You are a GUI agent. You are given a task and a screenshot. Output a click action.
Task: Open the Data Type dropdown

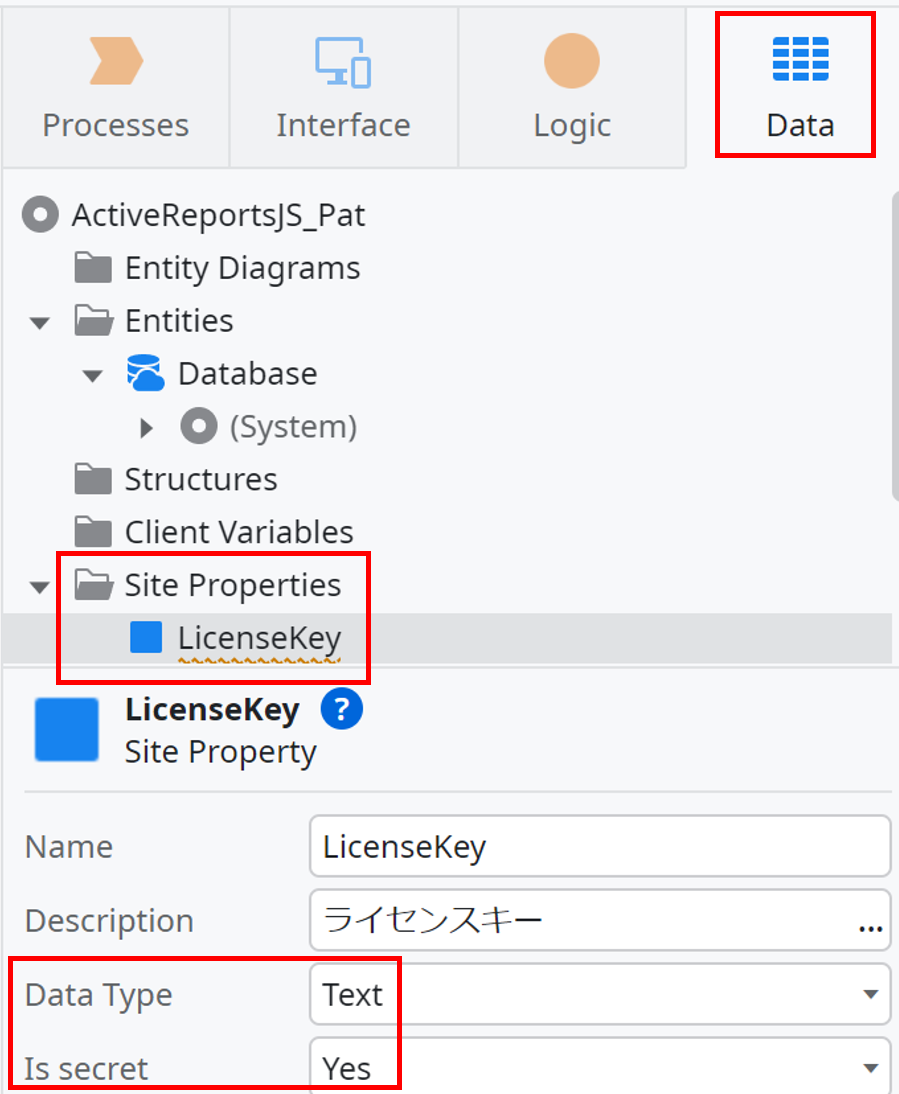tap(600, 994)
